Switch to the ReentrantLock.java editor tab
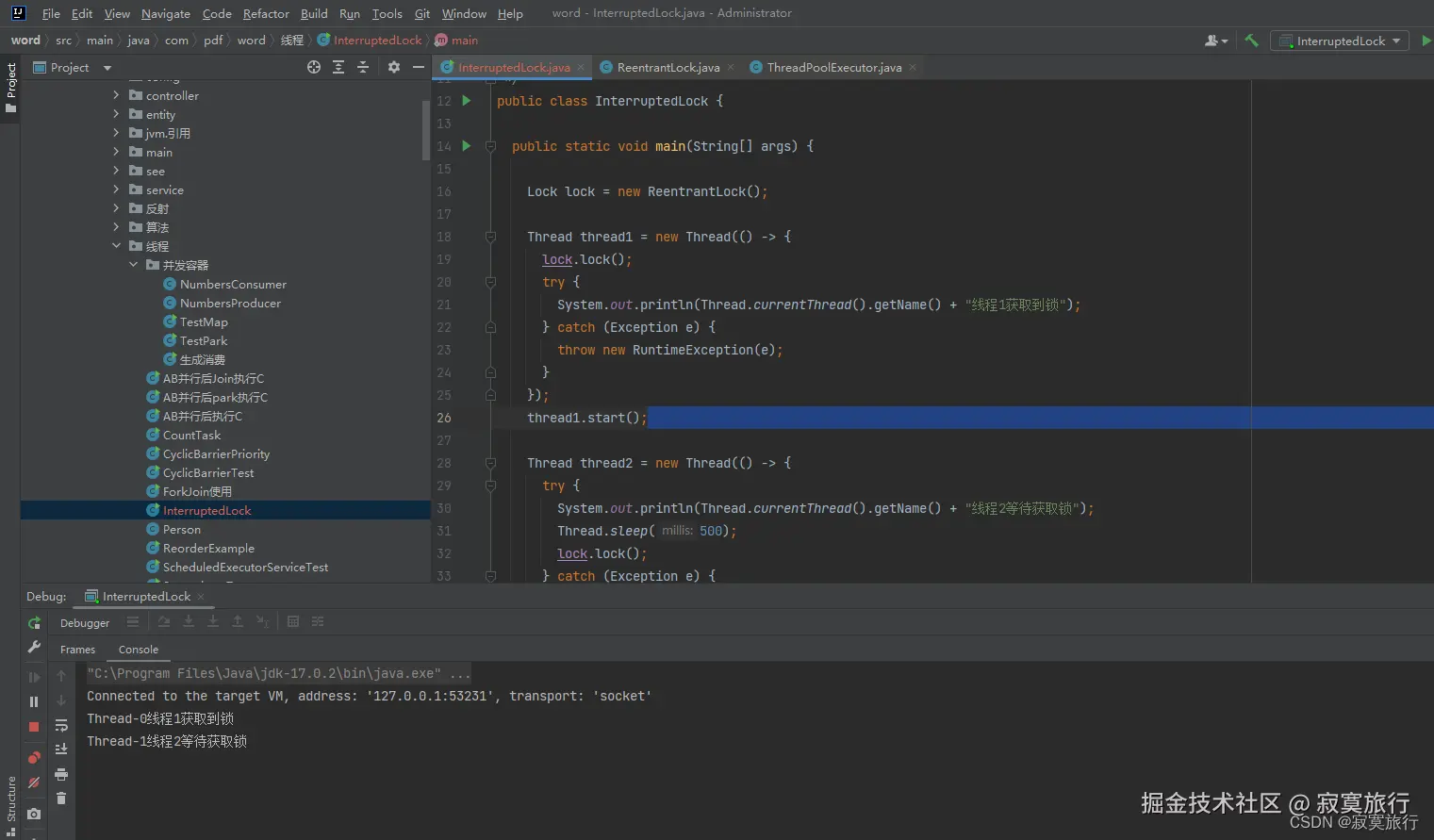Image resolution: width=1434 pixels, height=840 pixels. tap(668, 67)
